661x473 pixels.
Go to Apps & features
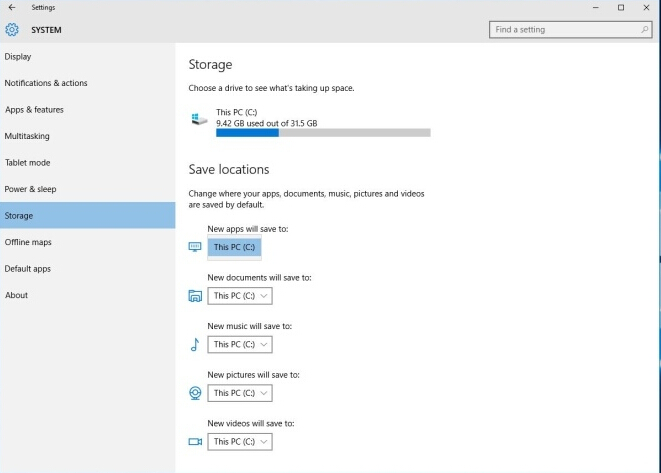[x=34, y=110]
